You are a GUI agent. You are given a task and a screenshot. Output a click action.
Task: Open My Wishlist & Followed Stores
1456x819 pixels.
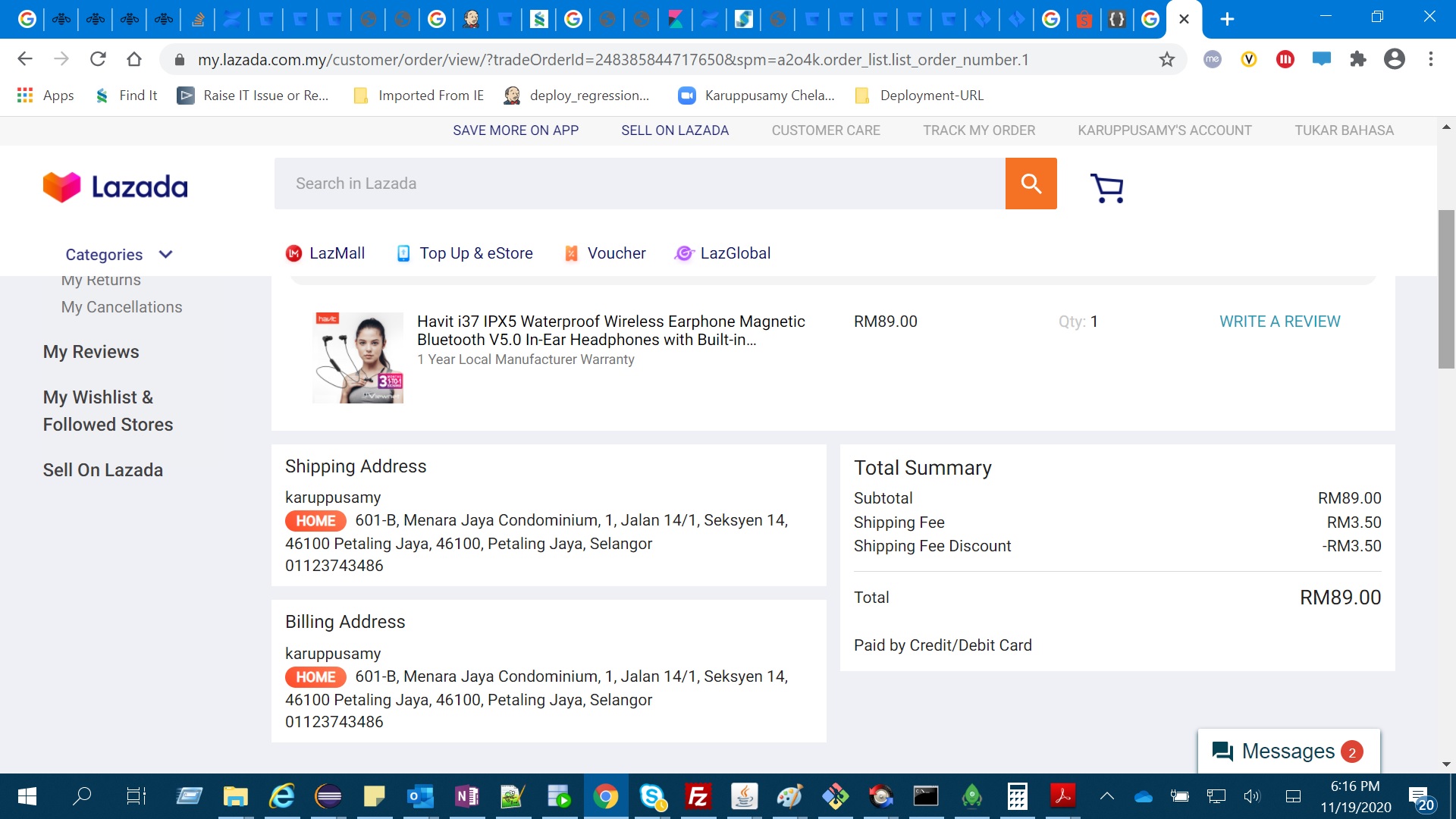[x=108, y=411]
